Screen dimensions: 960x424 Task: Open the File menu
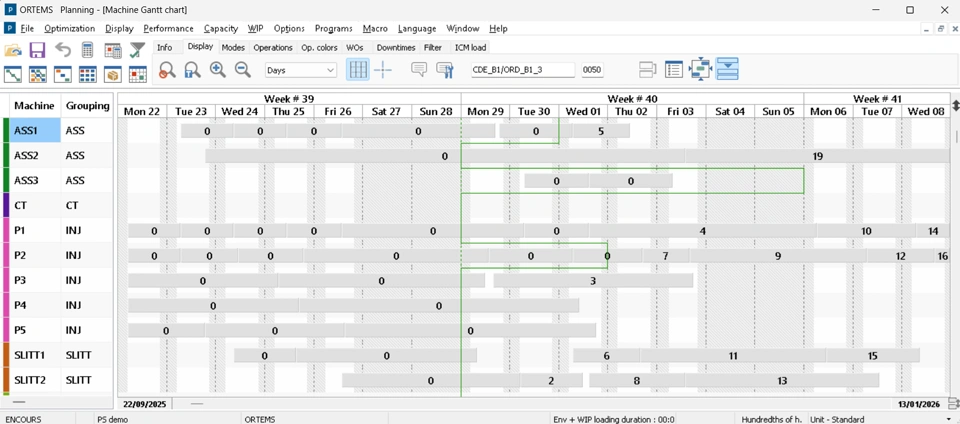click(27, 28)
